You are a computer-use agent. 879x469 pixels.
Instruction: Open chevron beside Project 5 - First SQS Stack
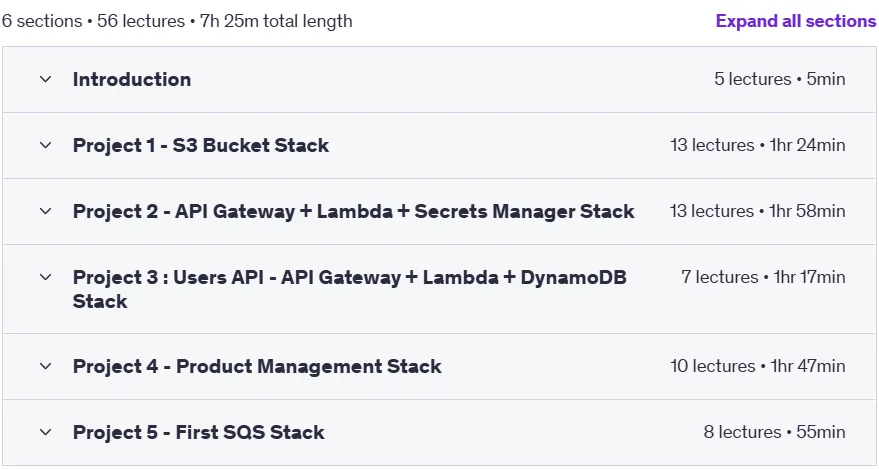click(45, 432)
